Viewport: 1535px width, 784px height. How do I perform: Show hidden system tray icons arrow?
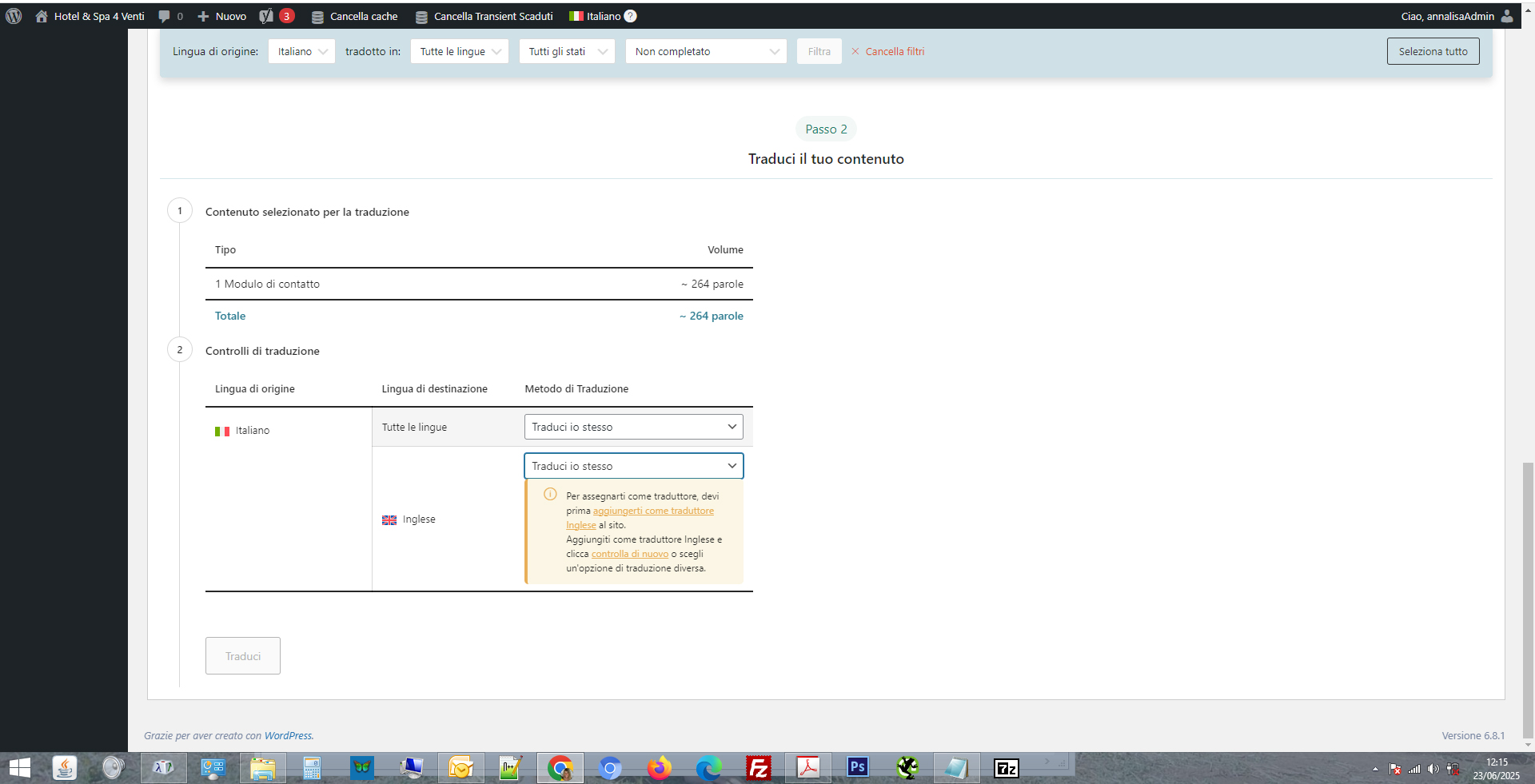click(1375, 769)
